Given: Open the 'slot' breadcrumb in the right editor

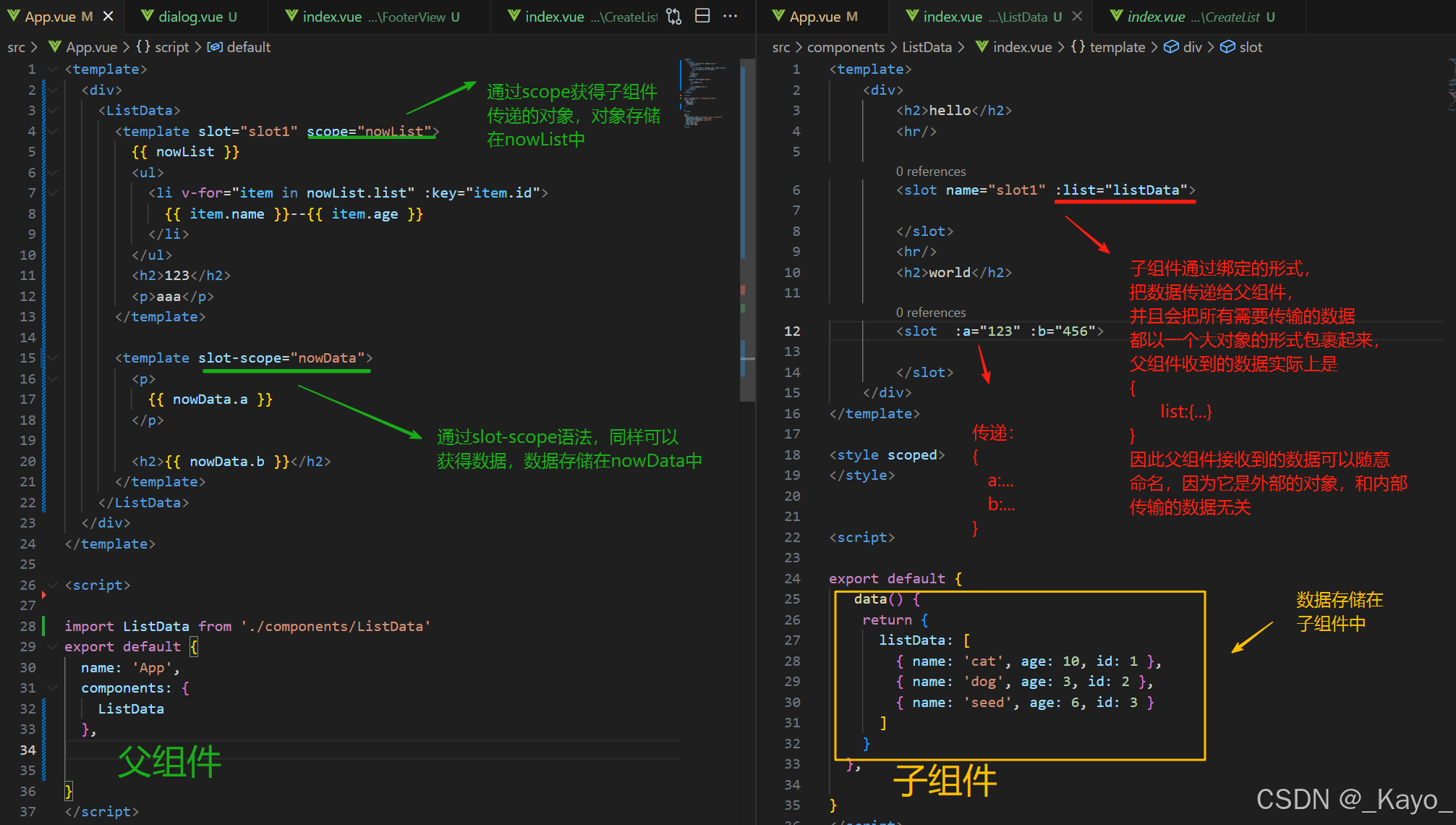Looking at the screenshot, I should 1251,47.
